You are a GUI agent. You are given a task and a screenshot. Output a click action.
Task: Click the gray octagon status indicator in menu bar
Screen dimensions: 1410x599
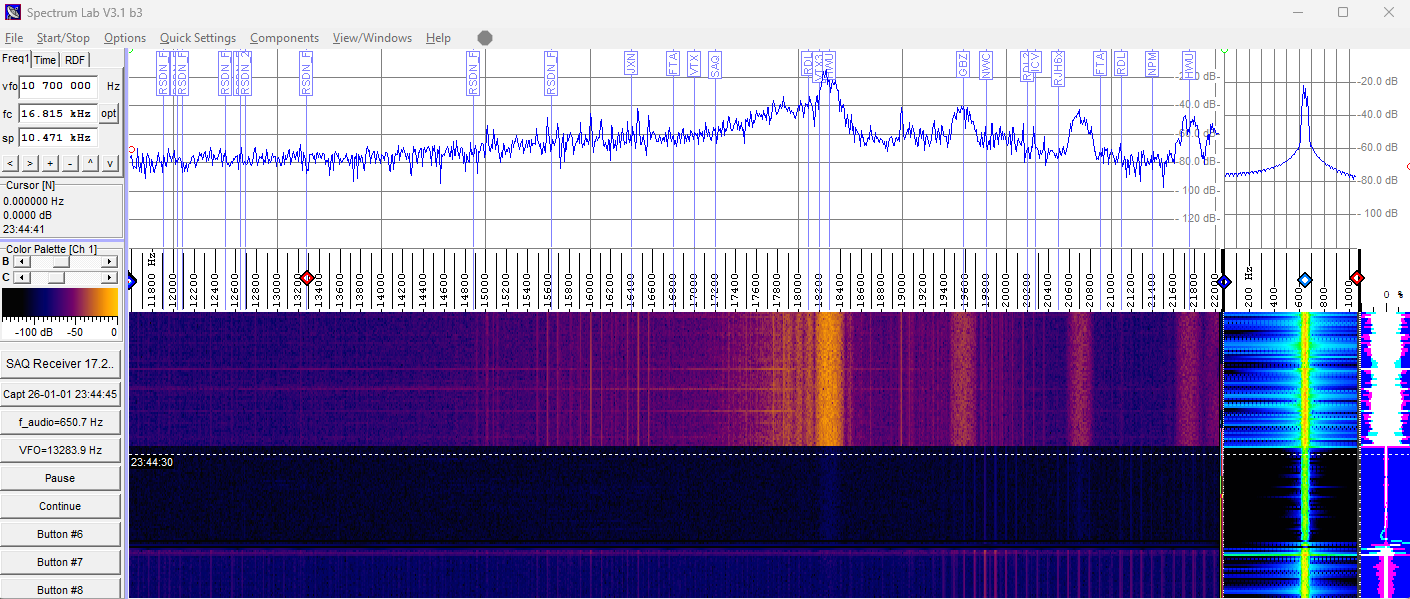[485, 38]
